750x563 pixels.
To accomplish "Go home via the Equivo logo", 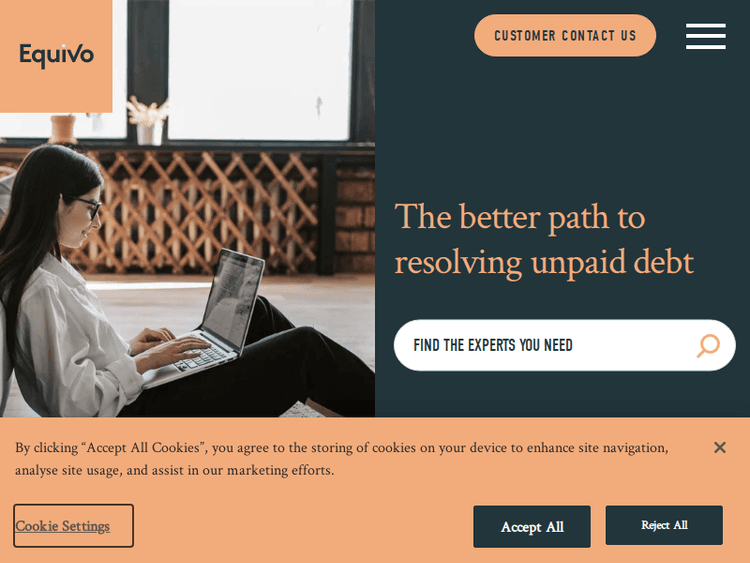I will point(56,56).
